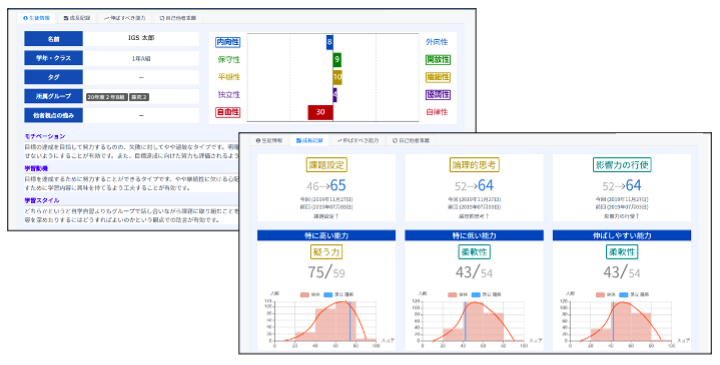Click the yellow badge under 特に高い能力
This screenshot has width=720, height=365.
coord(326,252)
